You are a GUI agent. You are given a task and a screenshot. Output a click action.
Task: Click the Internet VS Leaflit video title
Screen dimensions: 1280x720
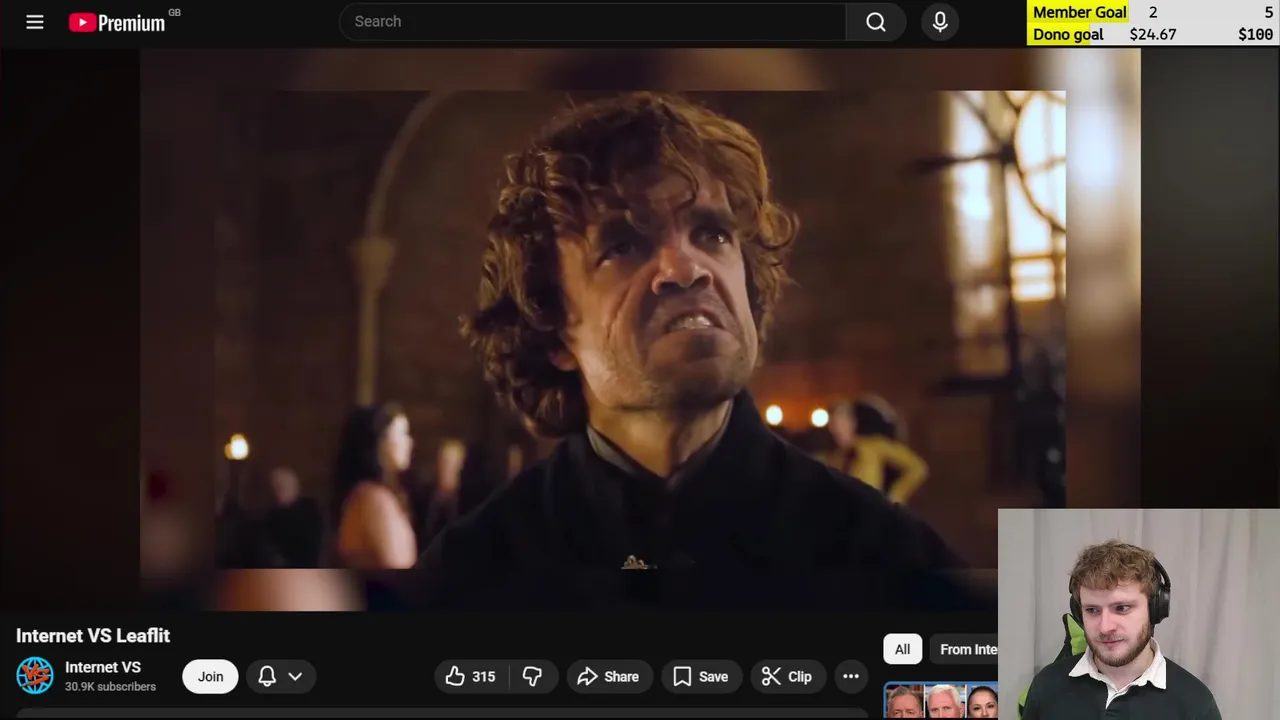(x=93, y=636)
